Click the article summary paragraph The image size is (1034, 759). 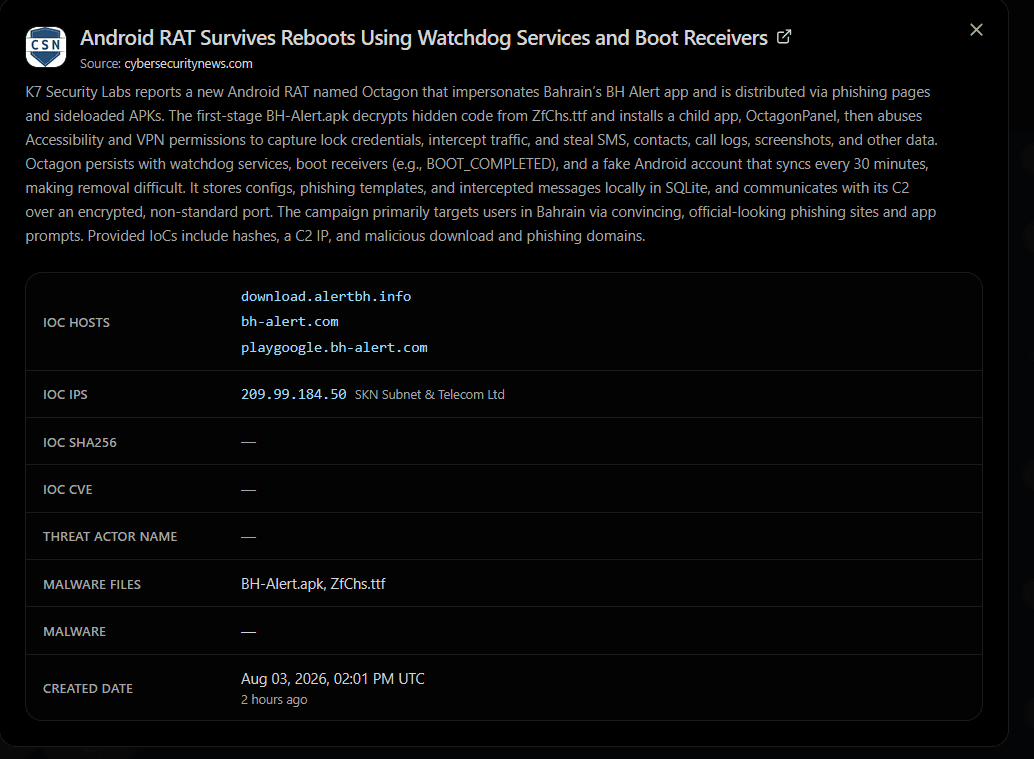(481, 164)
